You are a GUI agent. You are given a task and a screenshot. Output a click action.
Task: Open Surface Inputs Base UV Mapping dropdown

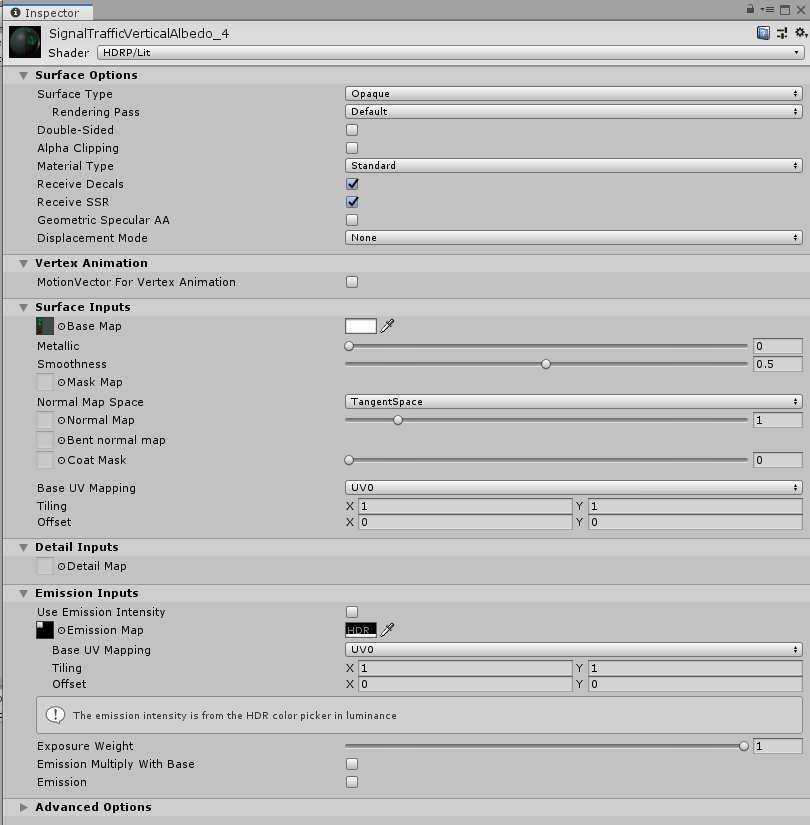574,488
